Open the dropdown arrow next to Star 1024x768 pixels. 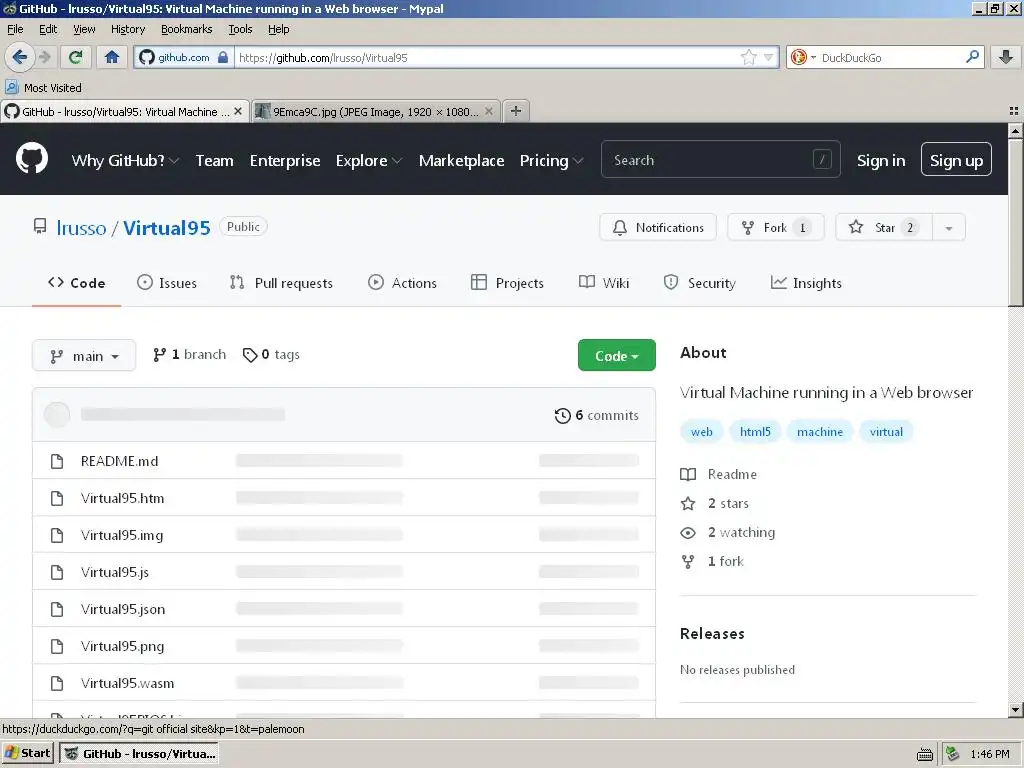[949, 228]
